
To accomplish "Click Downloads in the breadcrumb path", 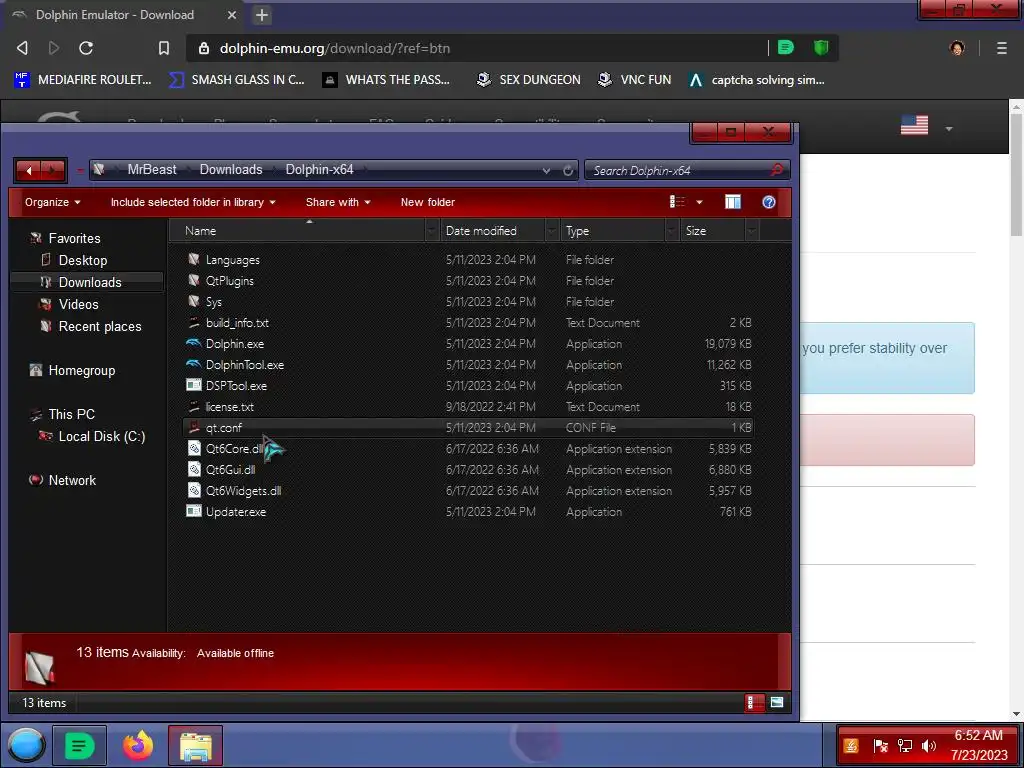I will click(231, 170).
